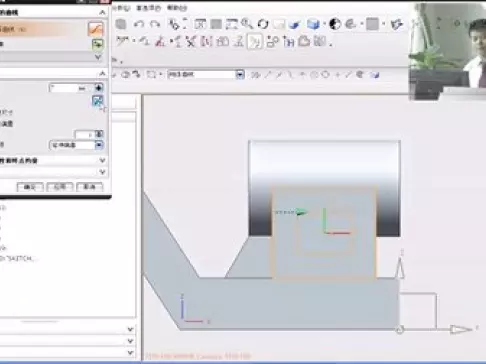Click the Reverse Direction icon in dialog

[x=97, y=100]
